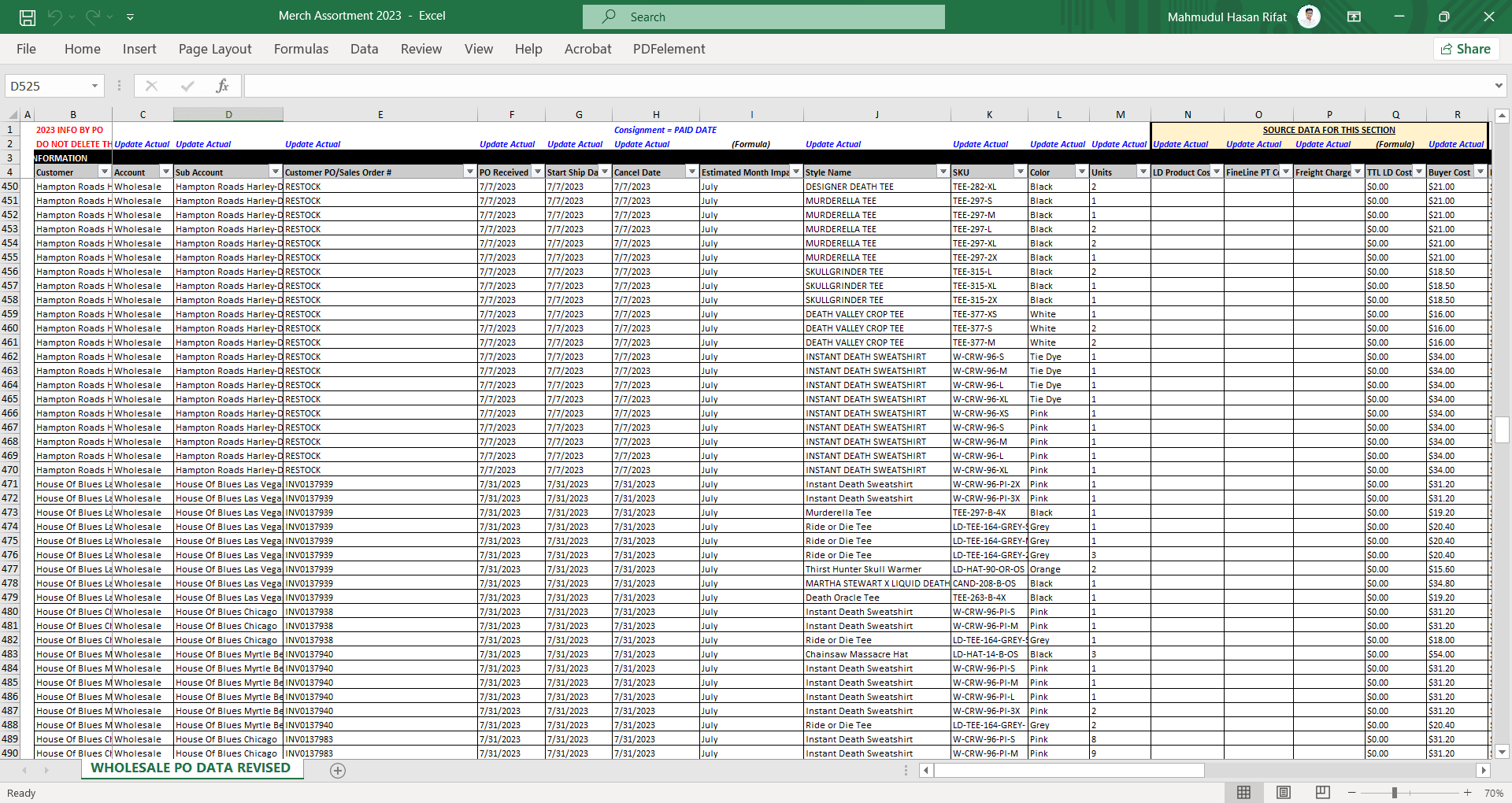The image size is (1512, 803).
Task: Switch to the View tab
Action: coord(478,49)
